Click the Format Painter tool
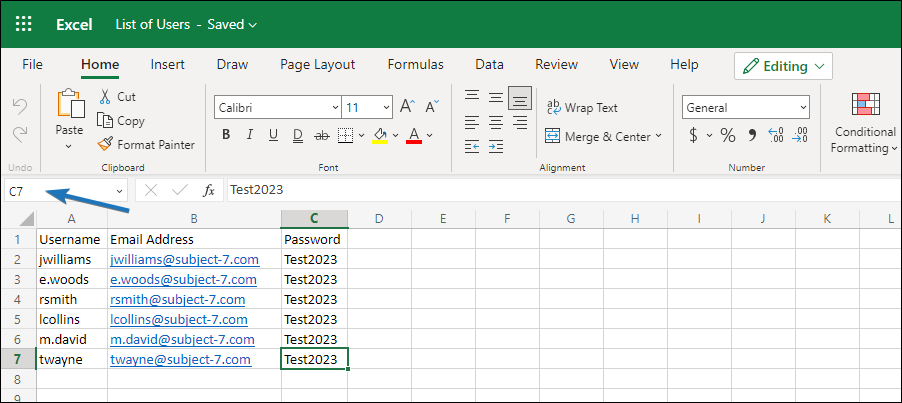Image resolution: width=902 pixels, height=403 pixels. [x=147, y=144]
